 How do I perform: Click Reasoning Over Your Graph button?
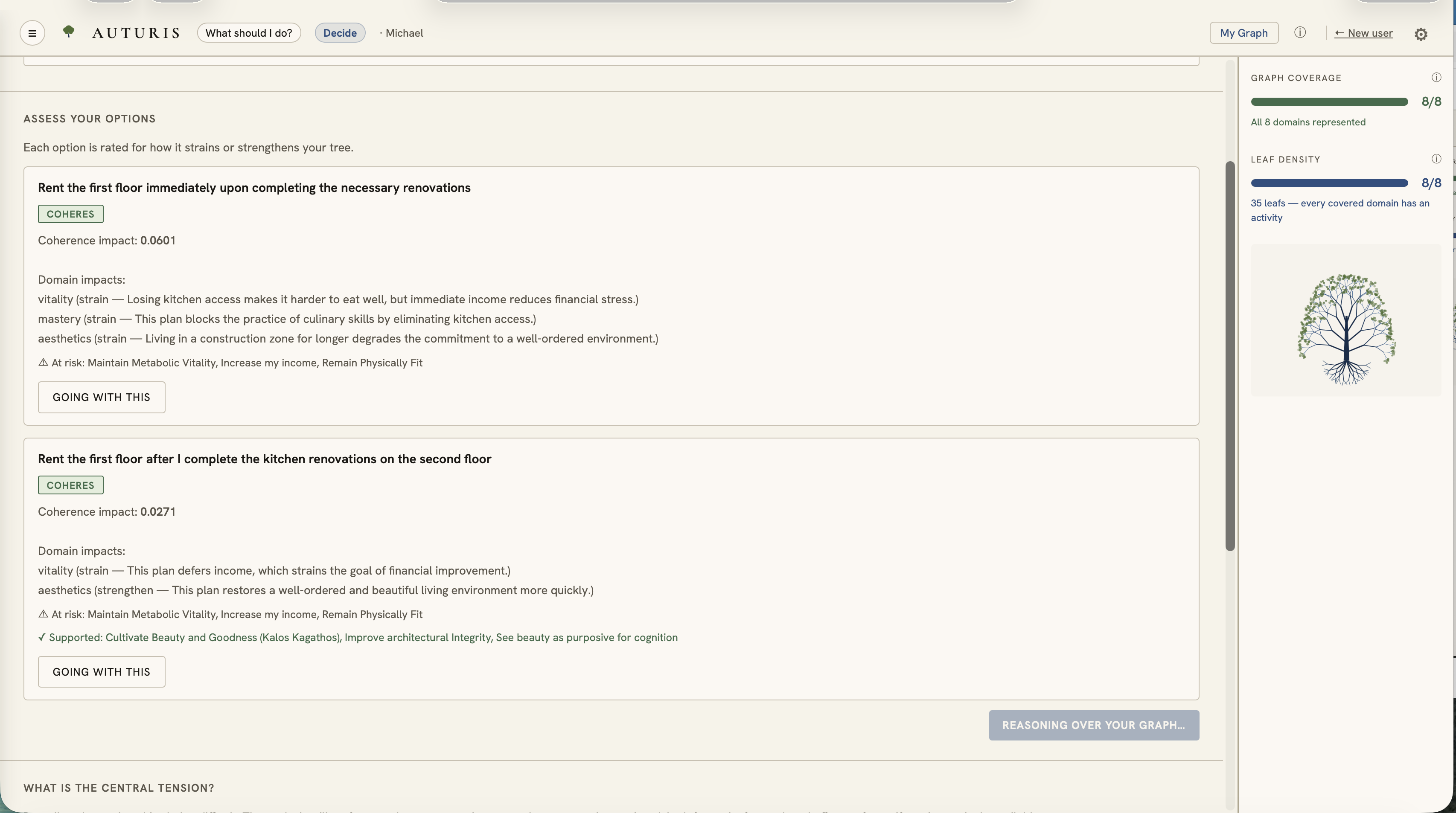1094,726
